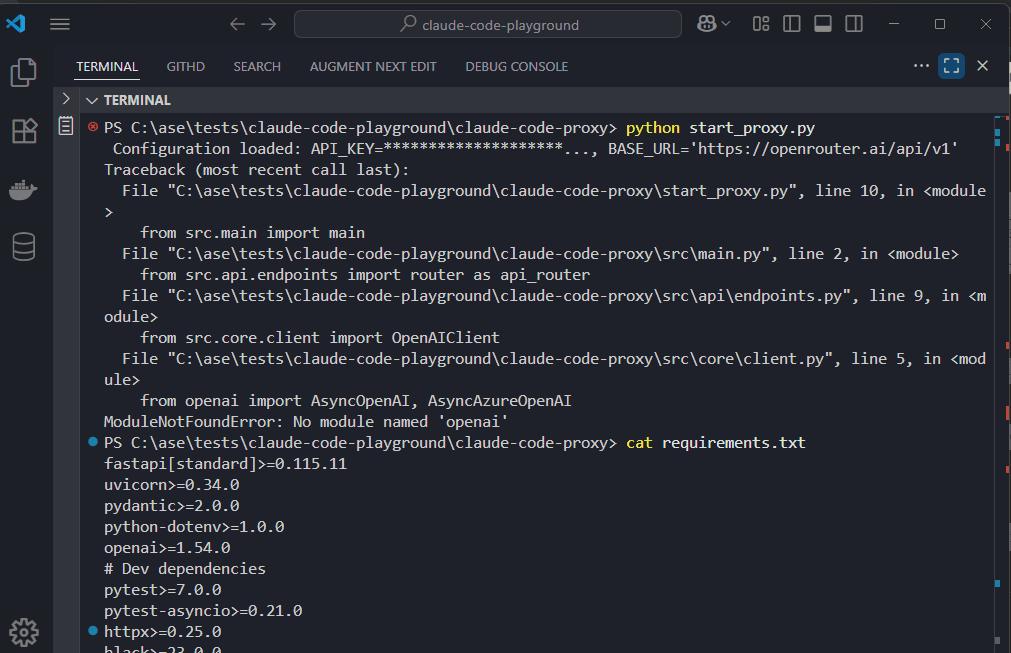Maximize the VS Code window
This screenshot has width=1011, height=653.
click(x=939, y=24)
